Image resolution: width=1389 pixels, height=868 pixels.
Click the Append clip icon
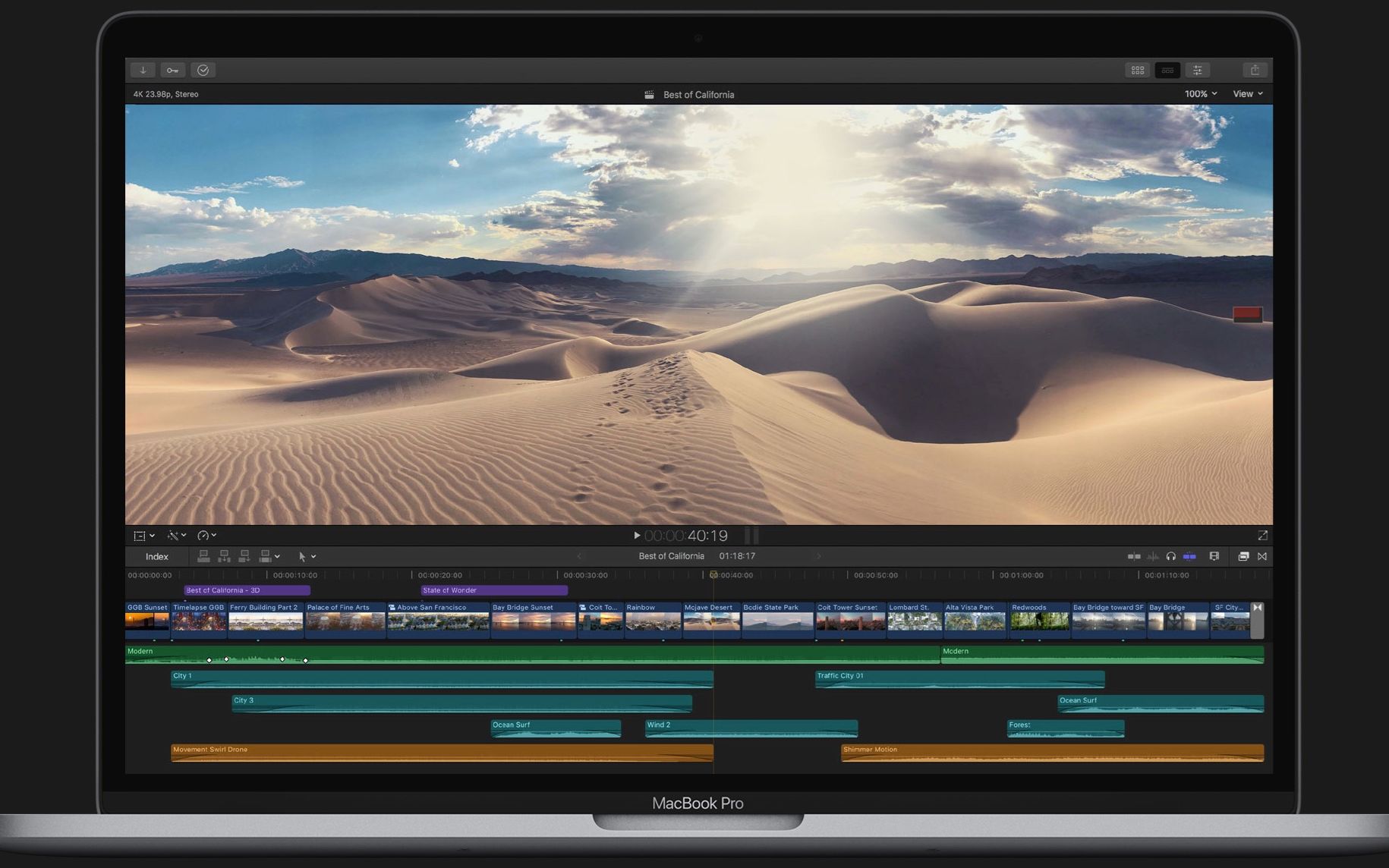(x=244, y=556)
